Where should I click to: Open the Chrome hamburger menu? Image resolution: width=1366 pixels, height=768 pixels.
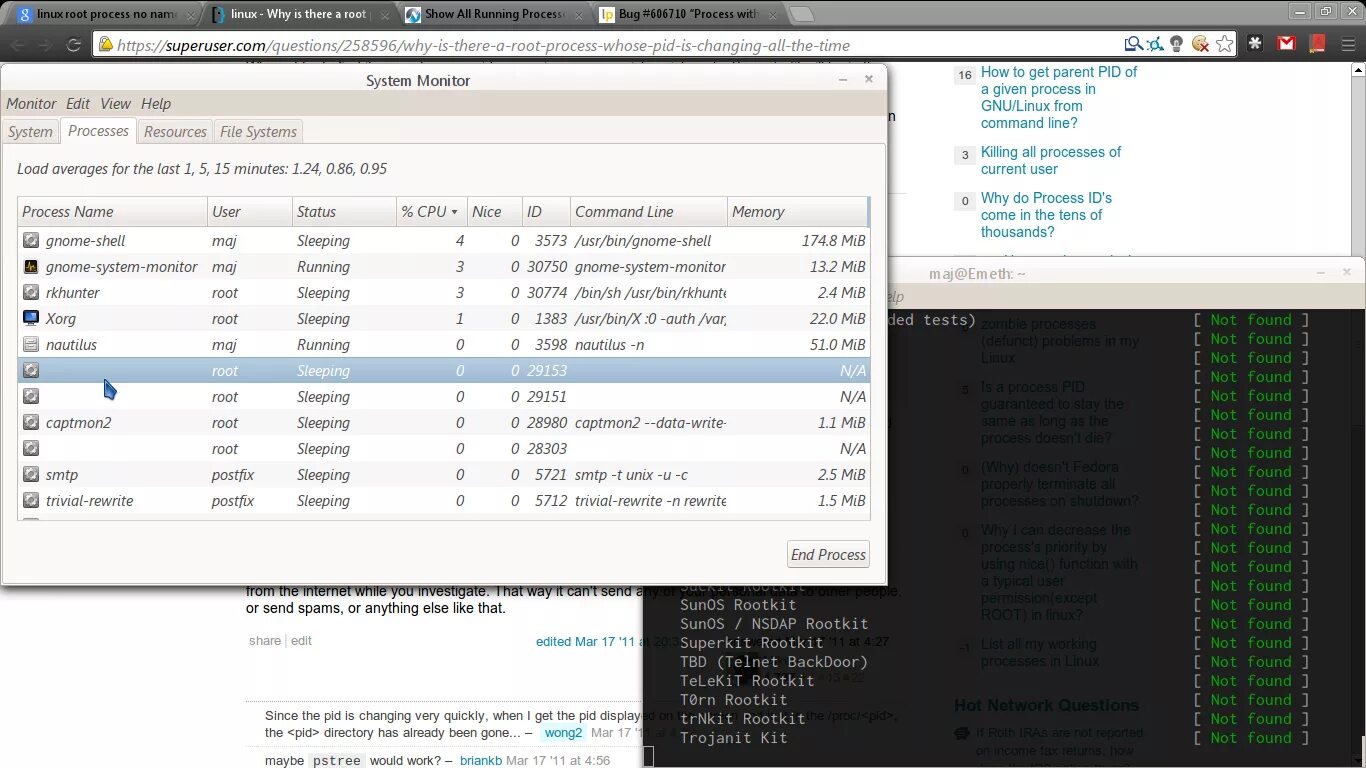coord(1347,44)
